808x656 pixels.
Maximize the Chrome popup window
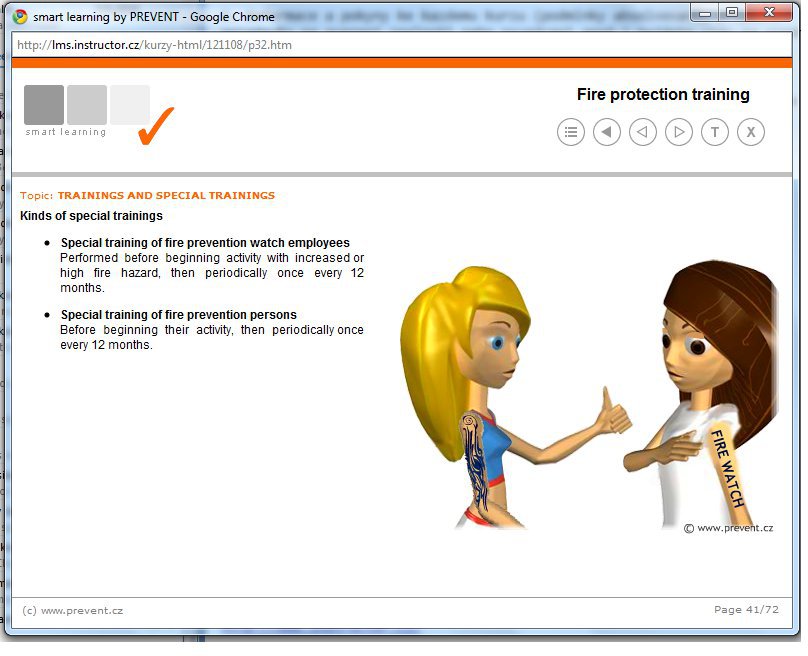tap(732, 13)
